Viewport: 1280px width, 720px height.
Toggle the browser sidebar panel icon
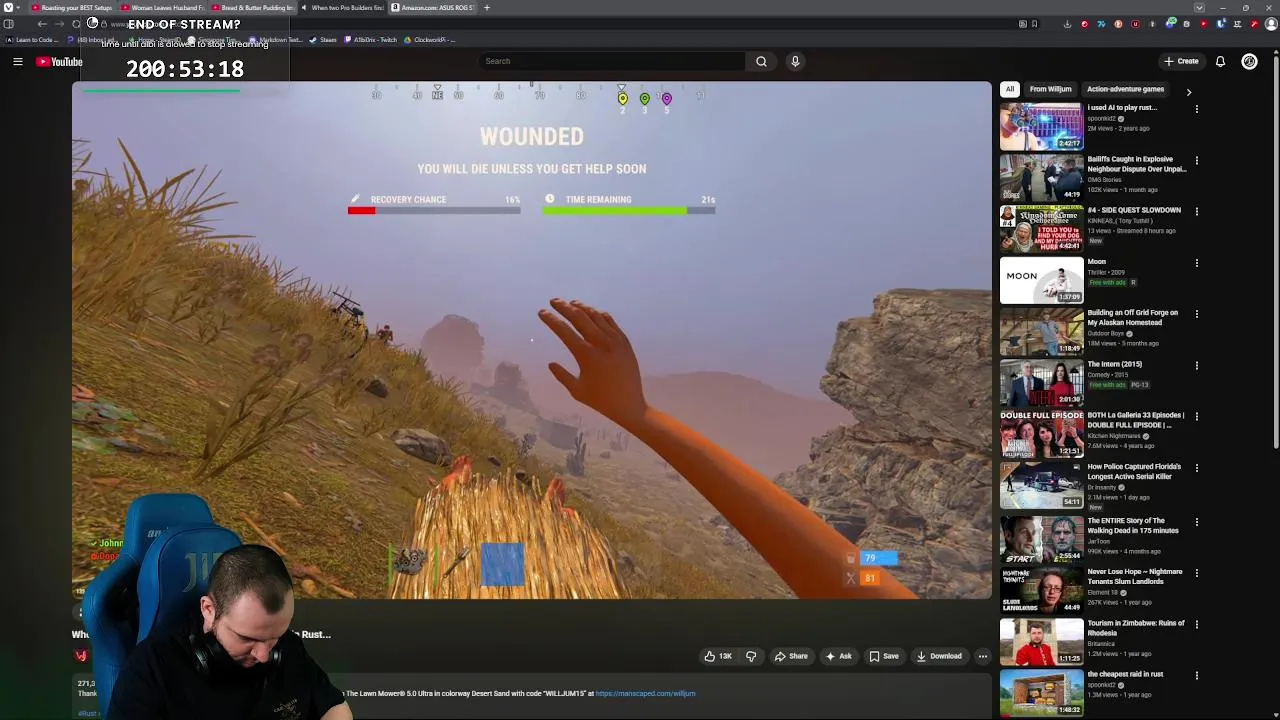pyautogui.click(x=8, y=24)
